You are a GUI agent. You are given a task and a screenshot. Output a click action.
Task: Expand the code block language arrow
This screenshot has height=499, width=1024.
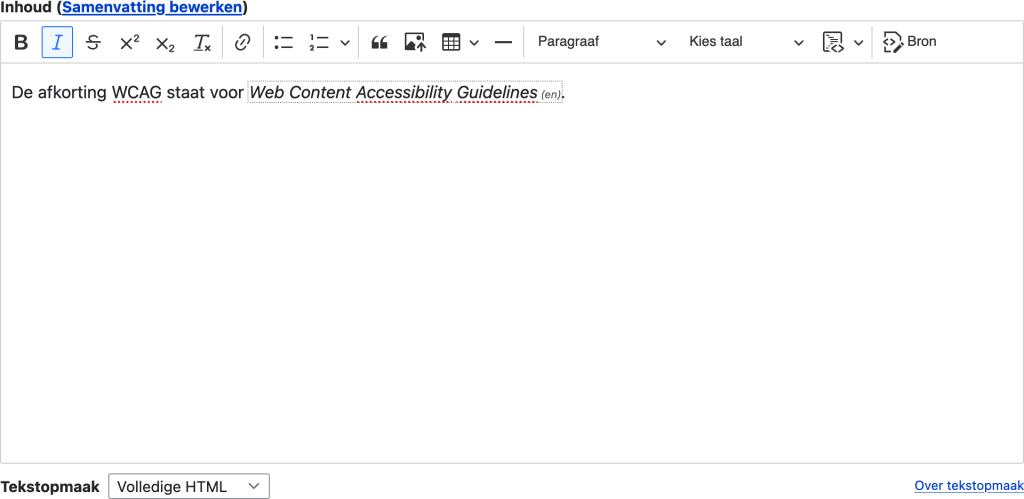[x=859, y=42]
